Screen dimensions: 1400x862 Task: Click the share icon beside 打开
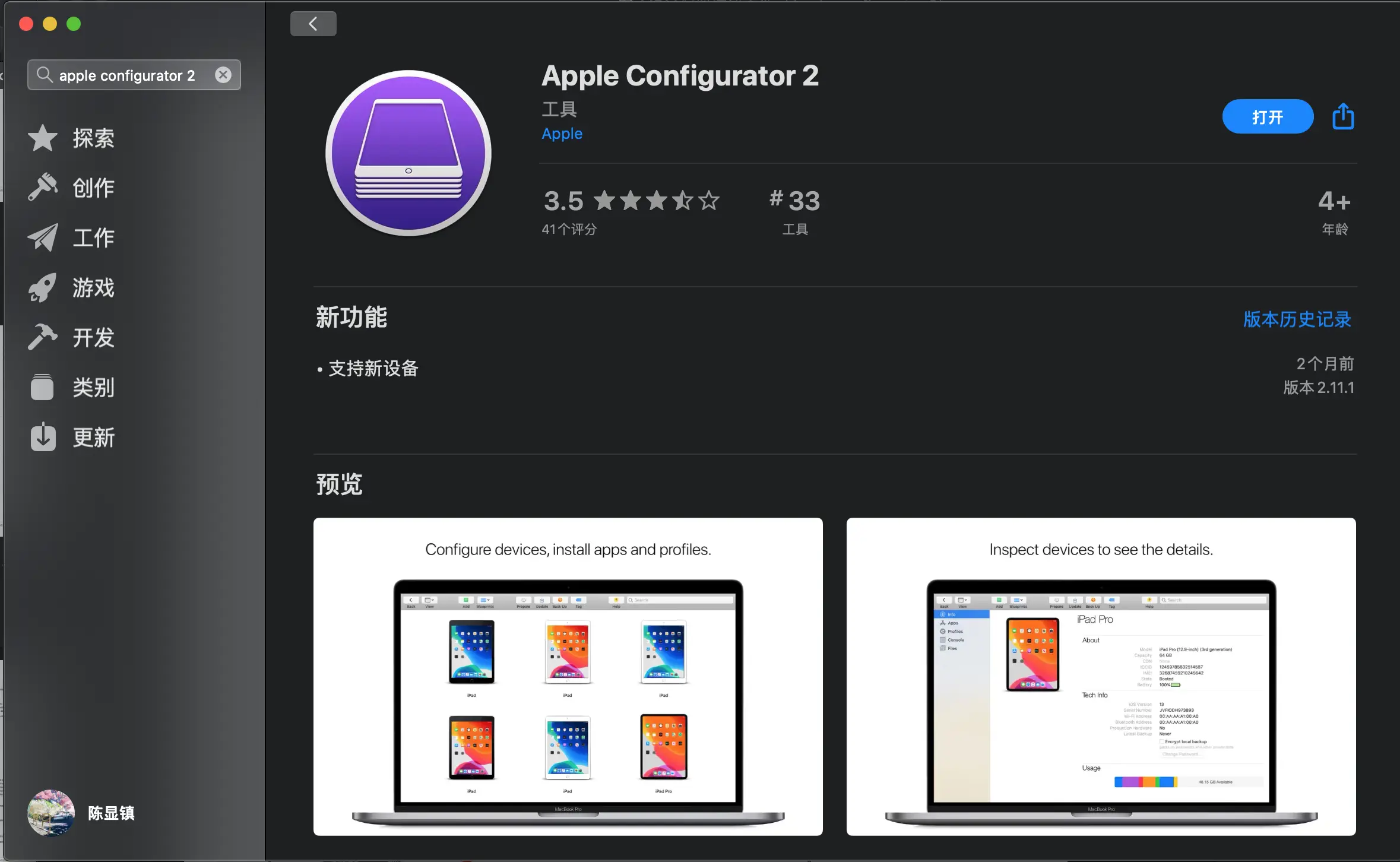click(1343, 116)
